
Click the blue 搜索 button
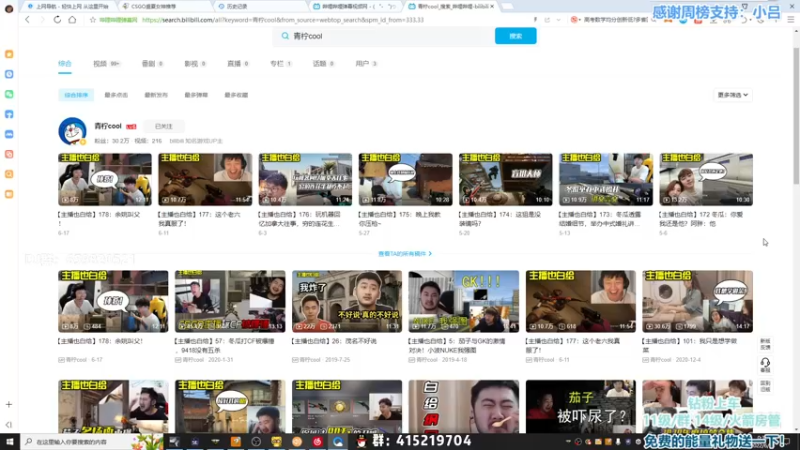[515, 36]
